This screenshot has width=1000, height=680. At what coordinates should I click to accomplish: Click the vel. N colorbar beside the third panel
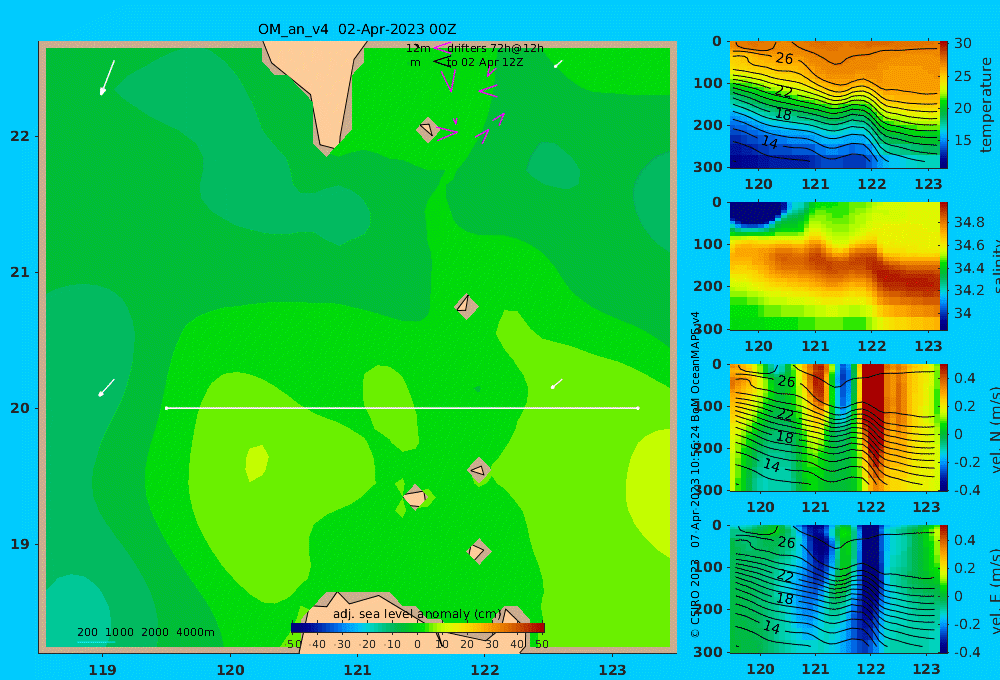pyautogui.click(x=943, y=427)
